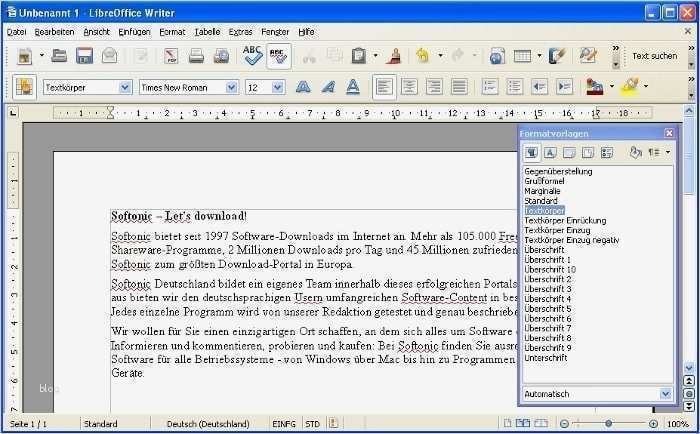700x434 pixels.
Task: Apply bold with the first A icon
Action: pos(303,87)
